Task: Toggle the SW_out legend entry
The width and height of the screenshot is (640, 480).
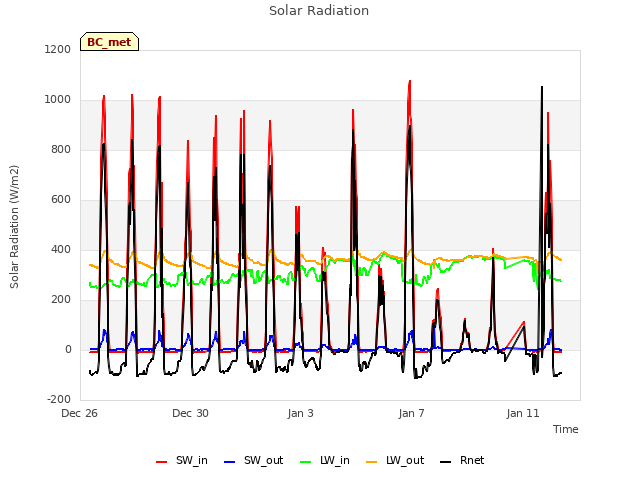Action: [253, 460]
